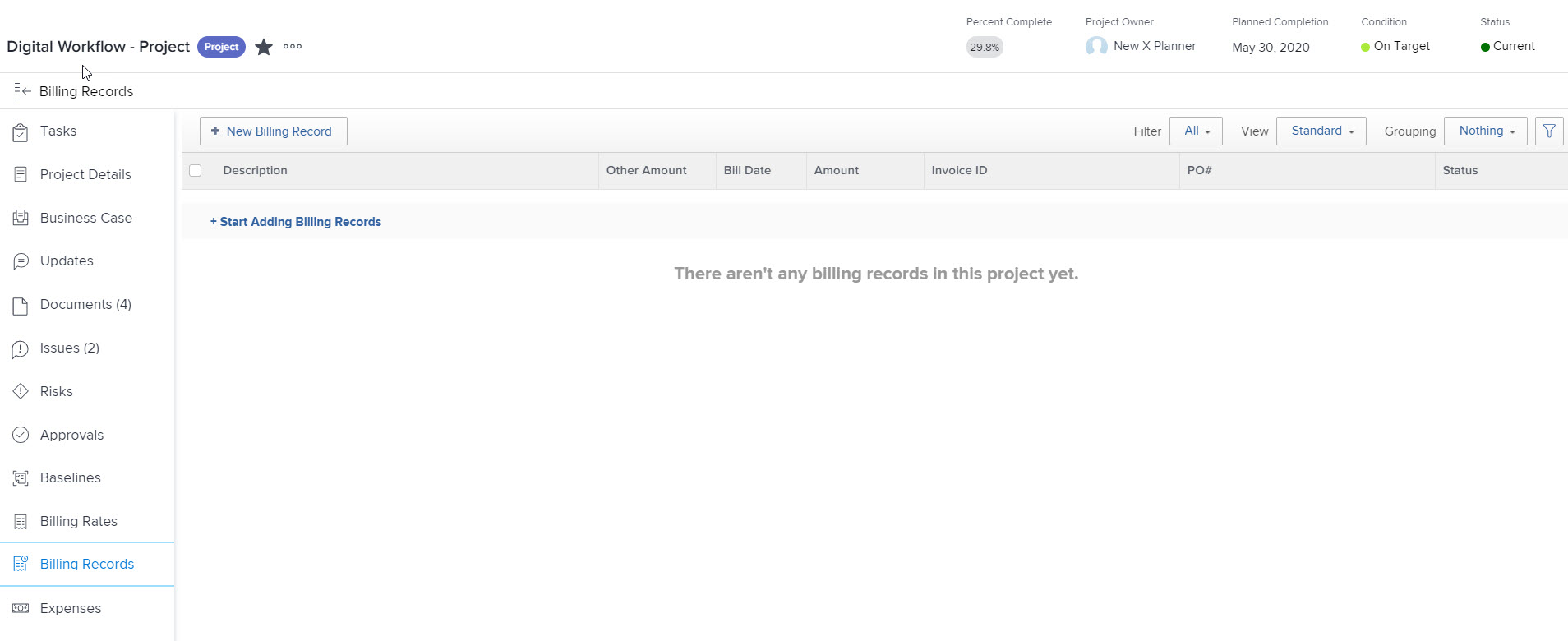Open the Grouping Nothing dropdown
This screenshot has width=1568, height=641.
click(1486, 131)
